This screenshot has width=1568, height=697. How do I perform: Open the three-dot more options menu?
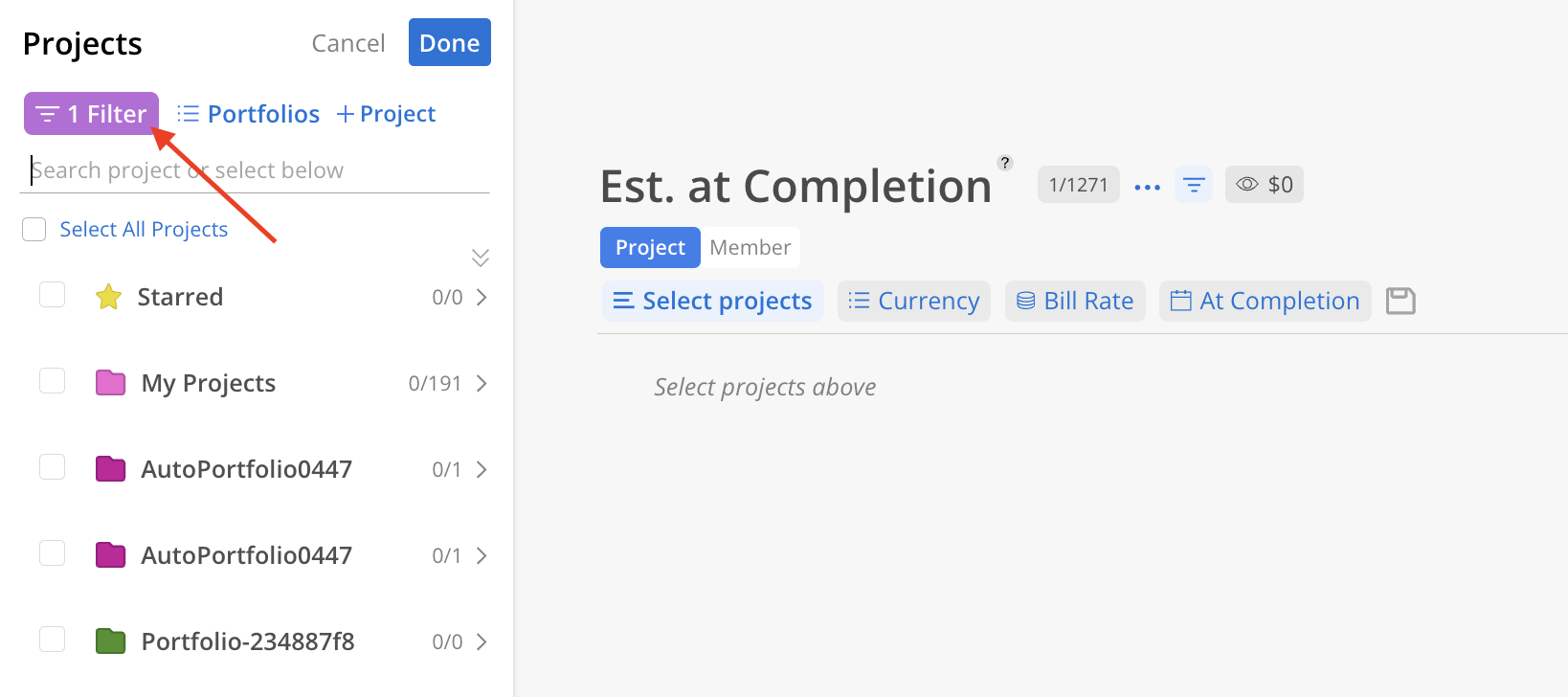click(1147, 187)
